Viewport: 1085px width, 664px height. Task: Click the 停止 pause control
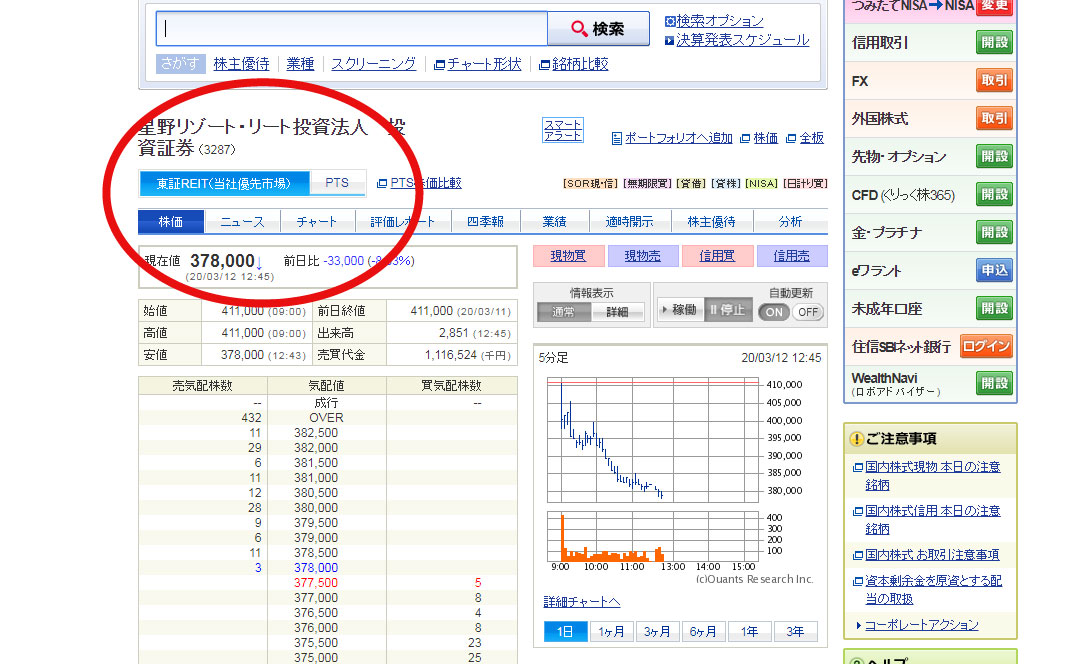coord(727,310)
